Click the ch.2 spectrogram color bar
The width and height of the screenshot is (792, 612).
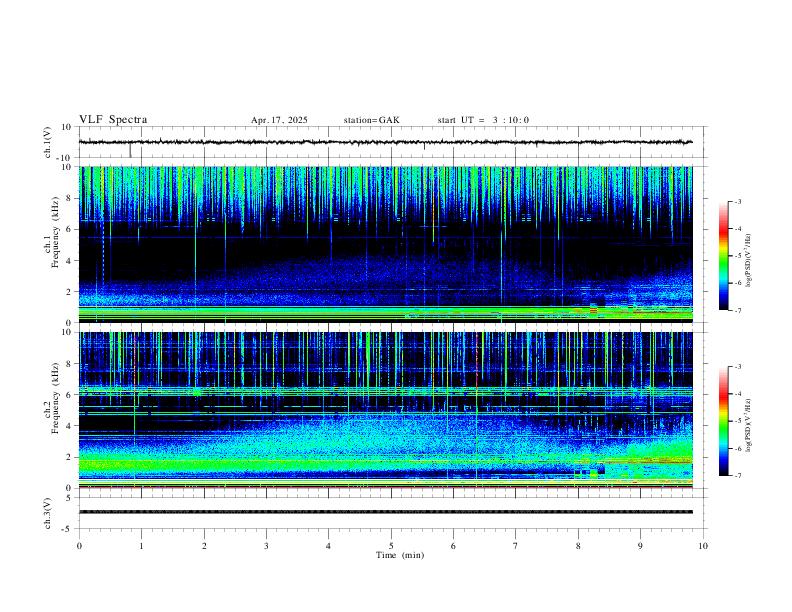click(x=723, y=421)
